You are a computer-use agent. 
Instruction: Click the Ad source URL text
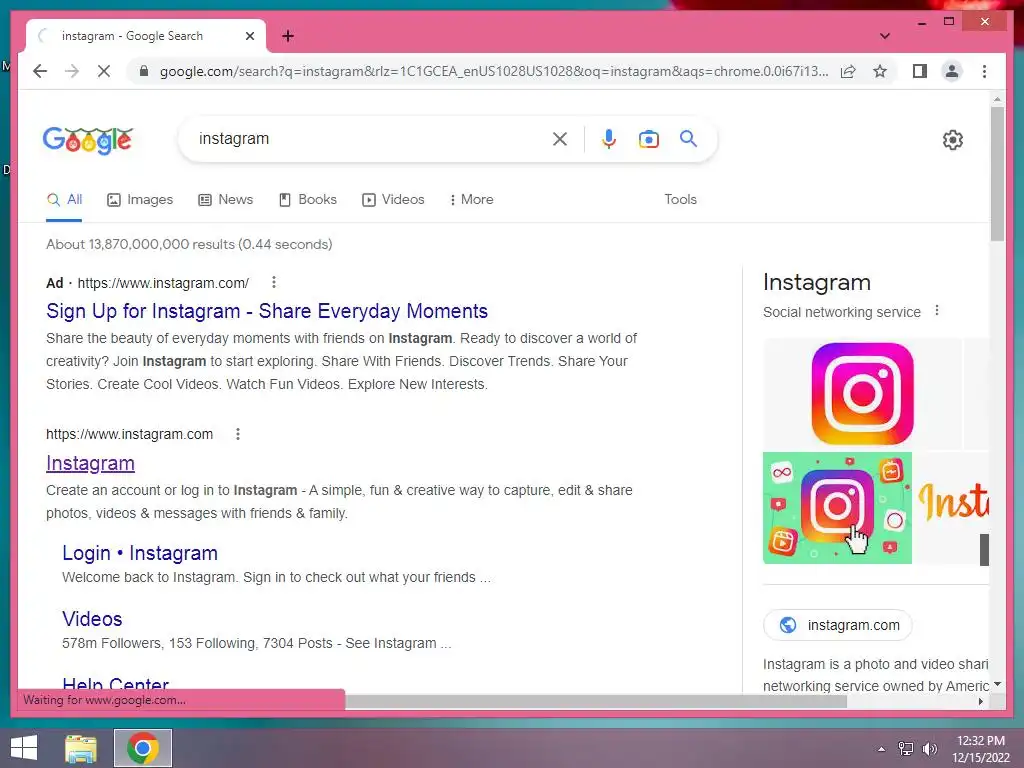163,283
